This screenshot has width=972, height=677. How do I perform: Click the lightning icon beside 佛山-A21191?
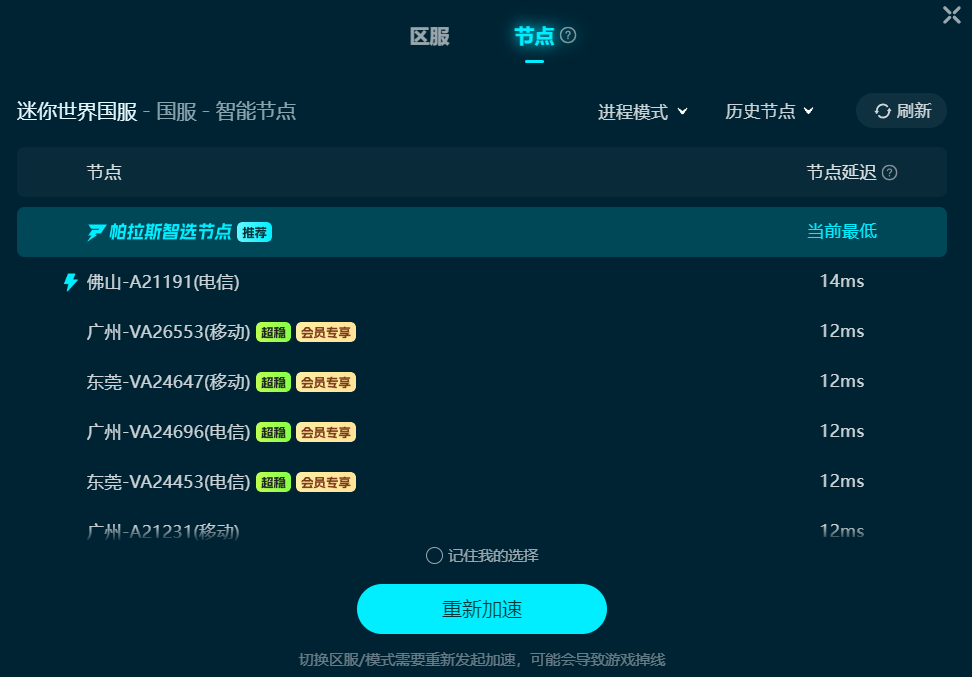click(x=71, y=282)
